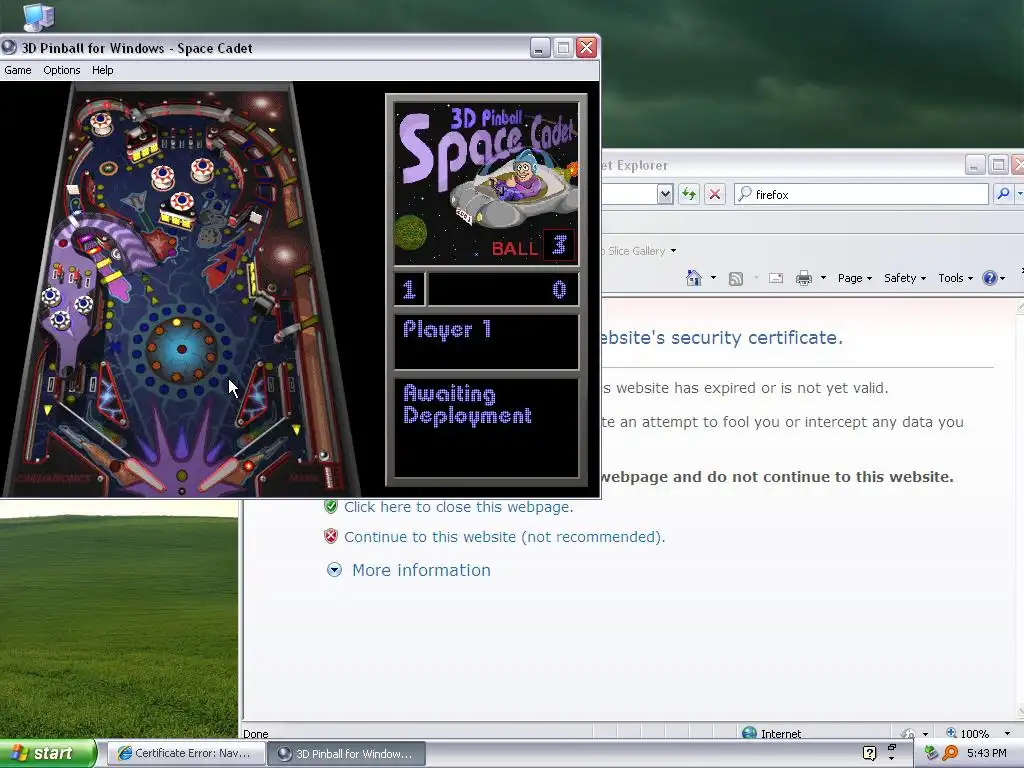Open the Game menu in 3D Pinball
1024x768 pixels.
tap(18, 70)
